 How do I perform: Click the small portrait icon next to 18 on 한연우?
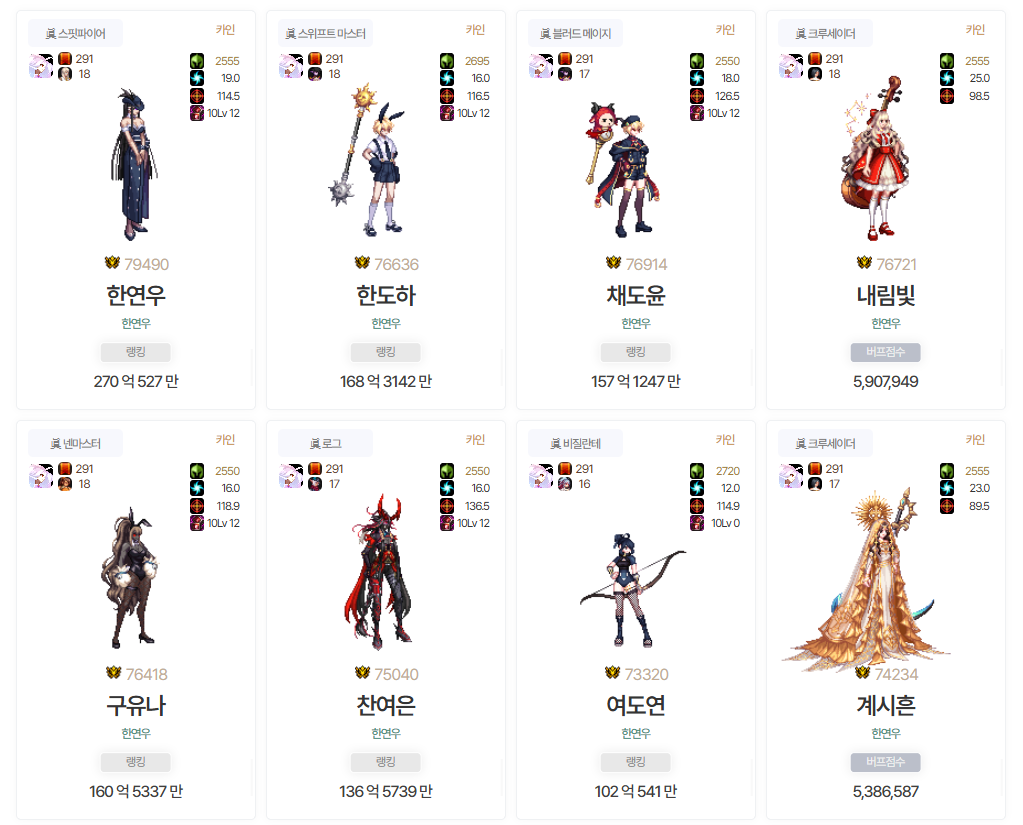click(65, 74)
